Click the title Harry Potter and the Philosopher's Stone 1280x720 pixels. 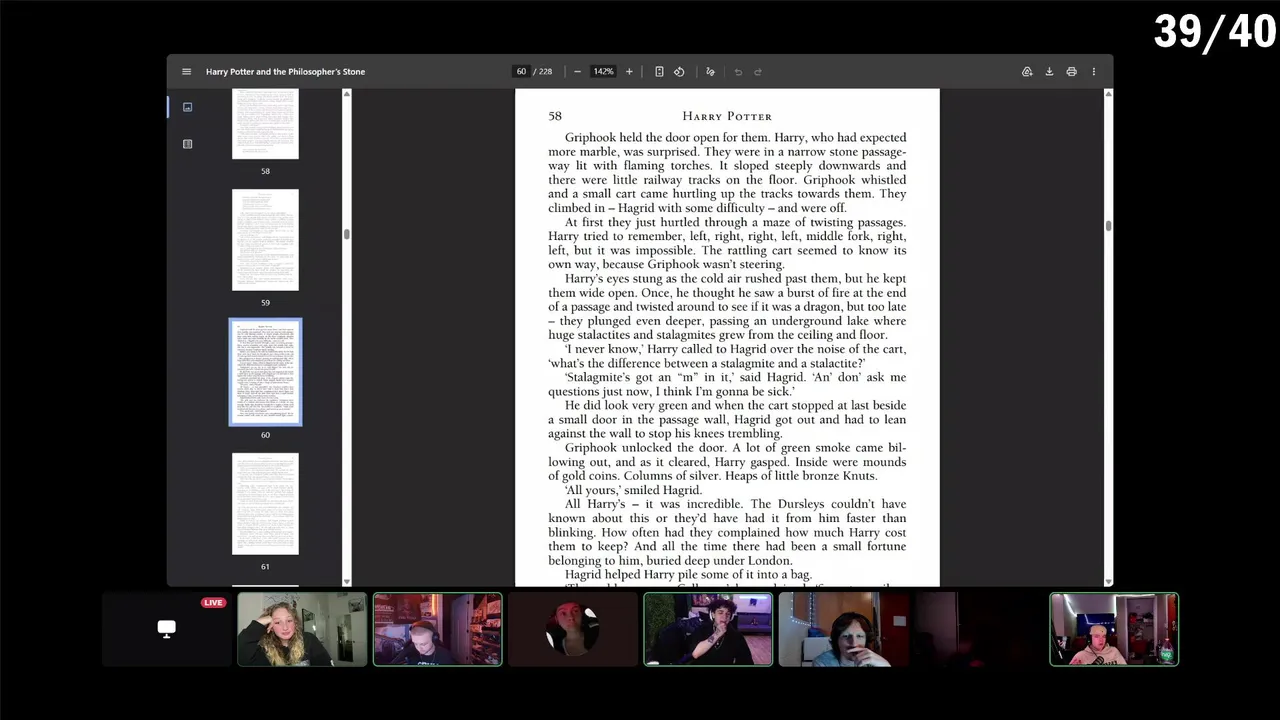[285, 72]
